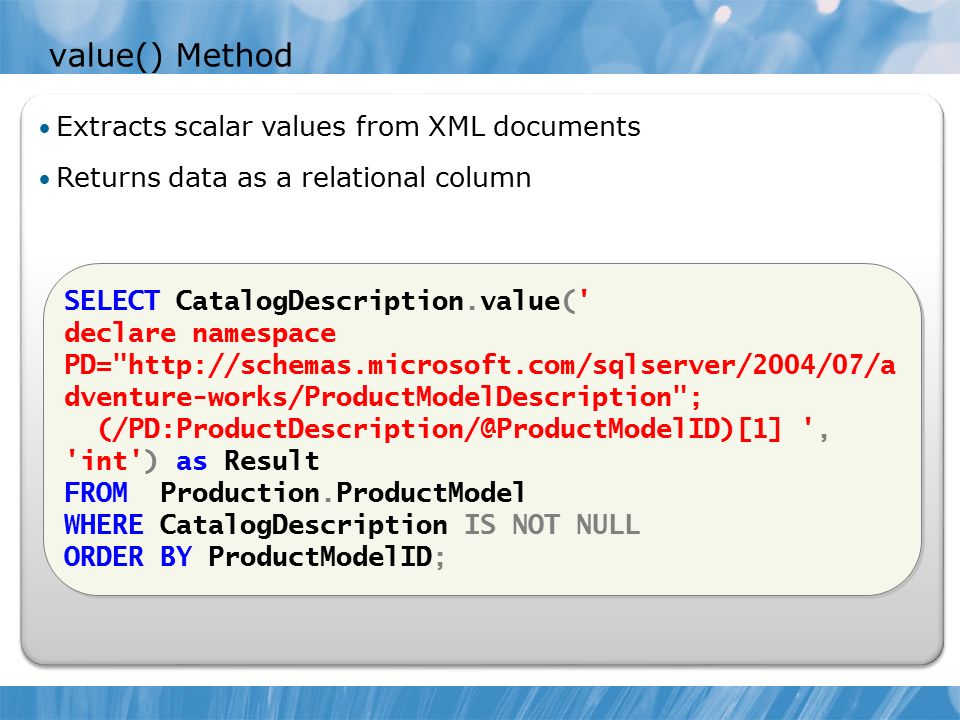Click the blue WHERE keyword
This screenshot has height=720, width=960.
103,525
